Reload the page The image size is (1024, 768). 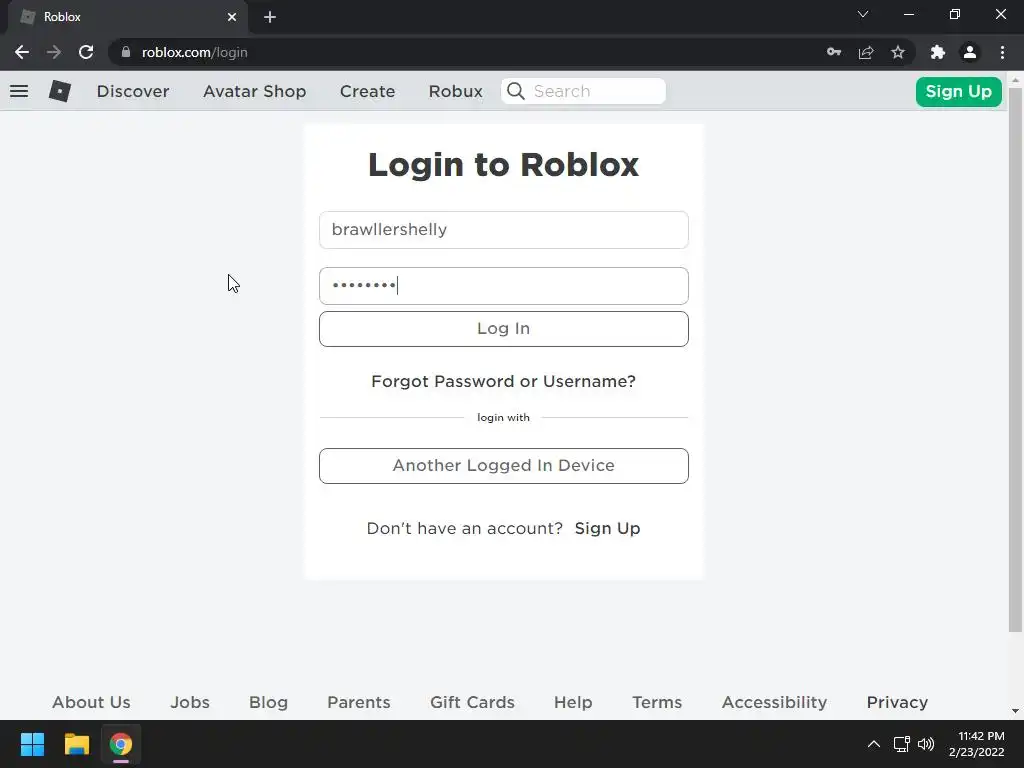pos(86,52)
